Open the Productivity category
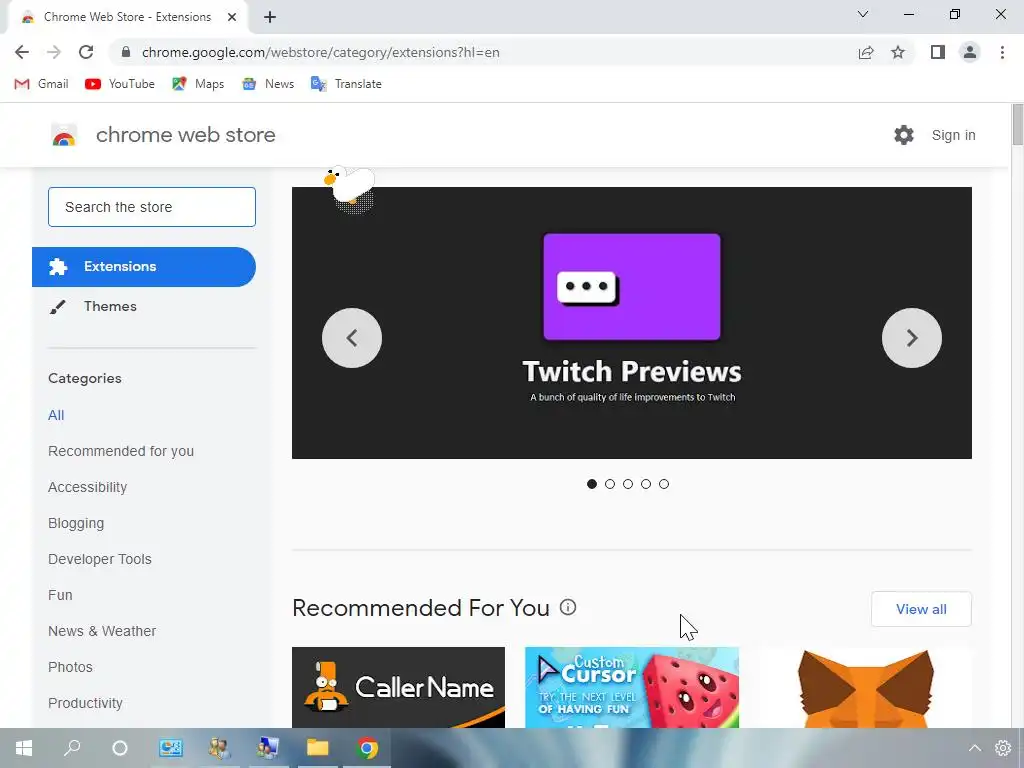The width and height of the screenshot is (1024, 768). click(86, 703)
